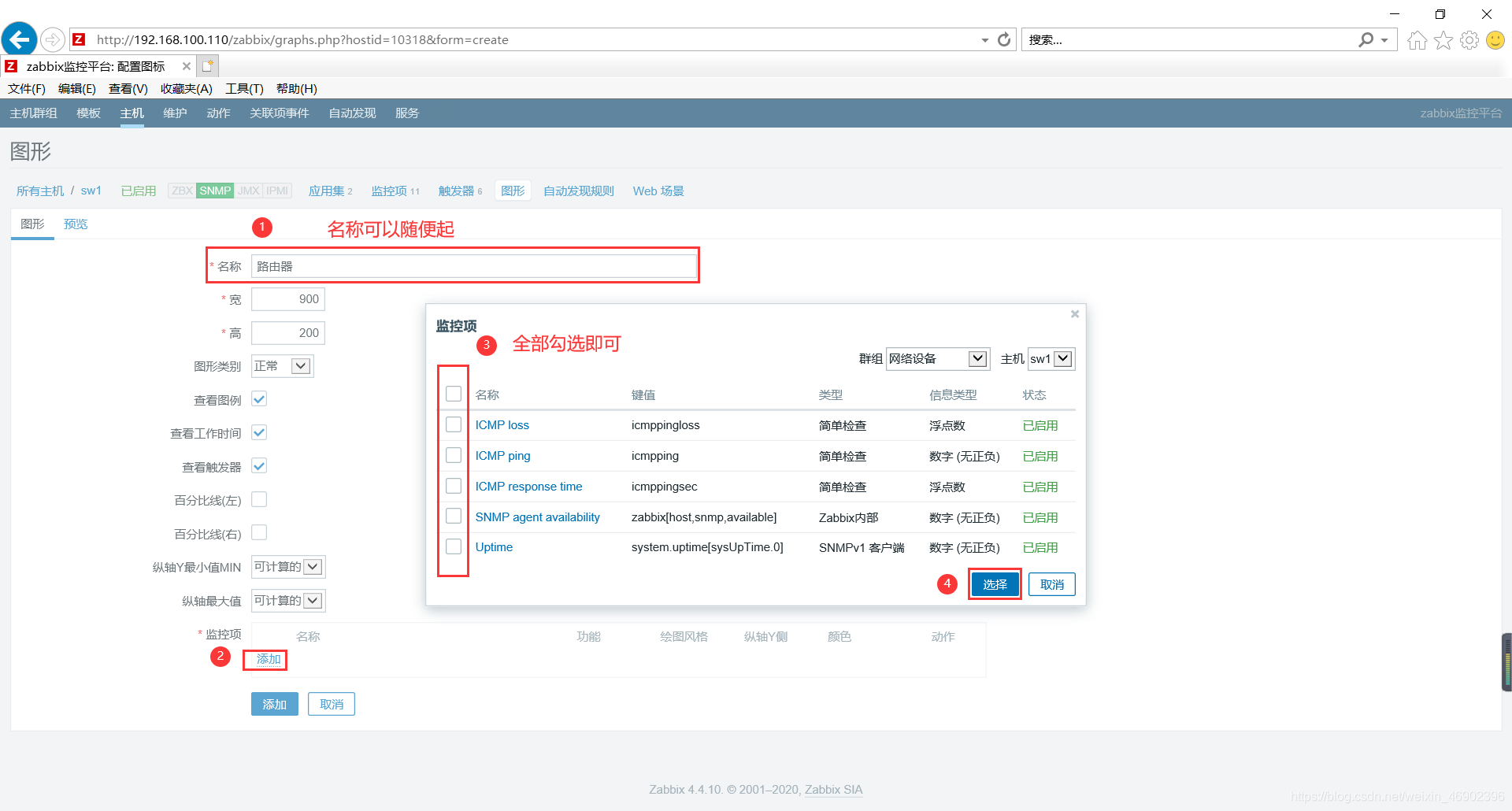
Task: Click the smiley feedback icon
Action: tap(1495, 40)
